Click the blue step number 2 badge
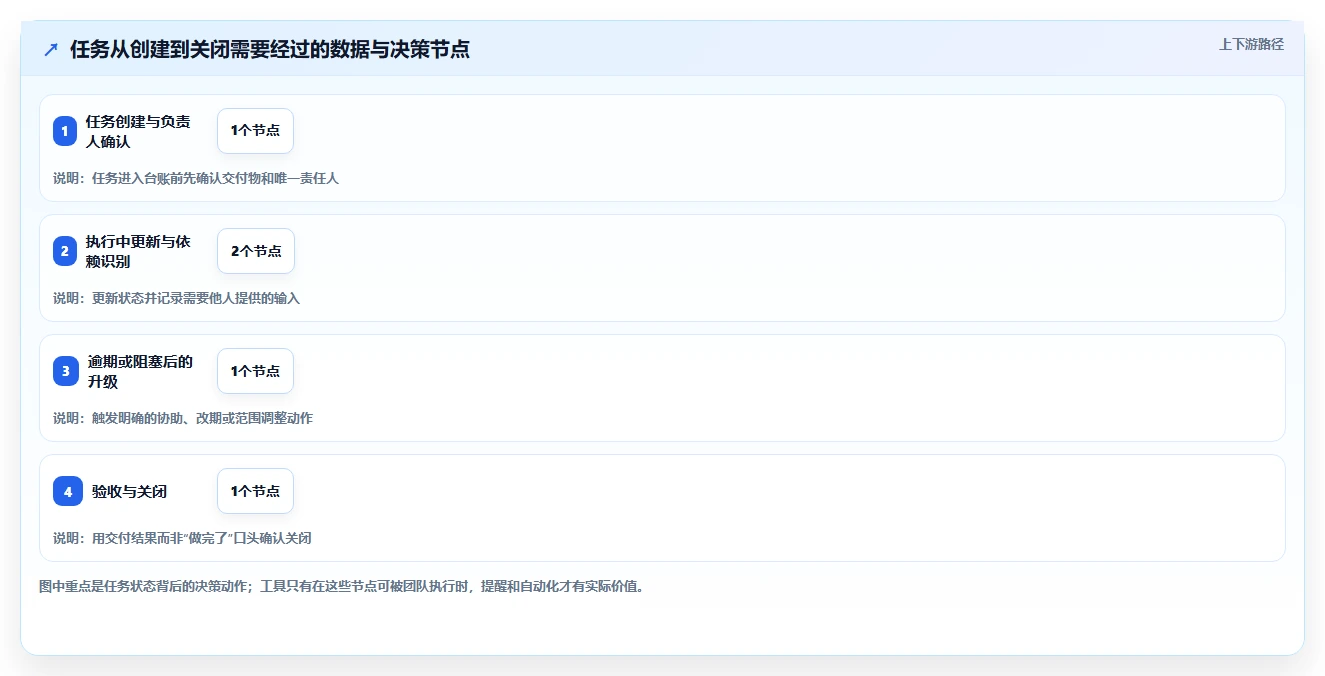1325x676 pixels. point(65,251)
